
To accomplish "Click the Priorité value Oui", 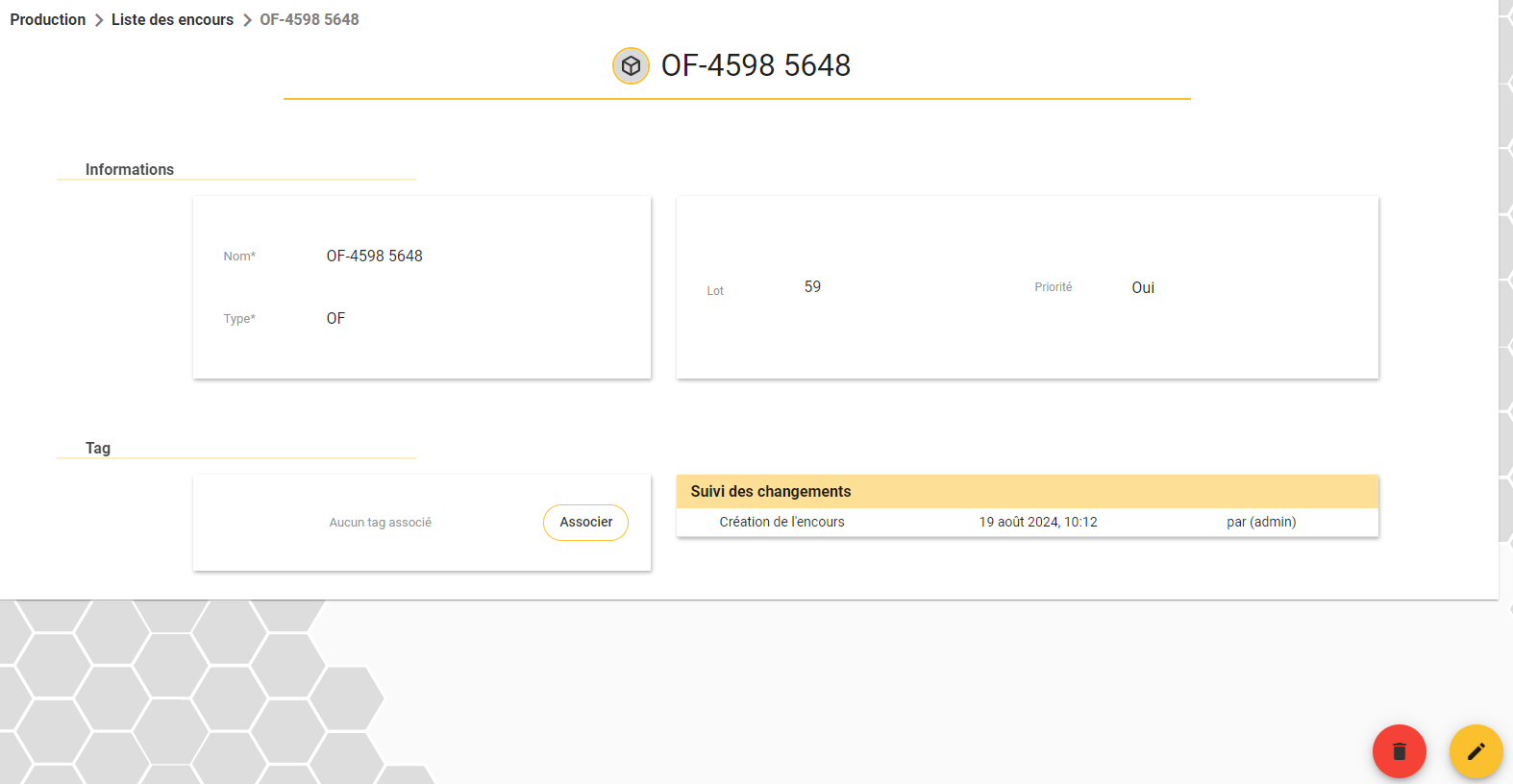I will coord(1143,287).
